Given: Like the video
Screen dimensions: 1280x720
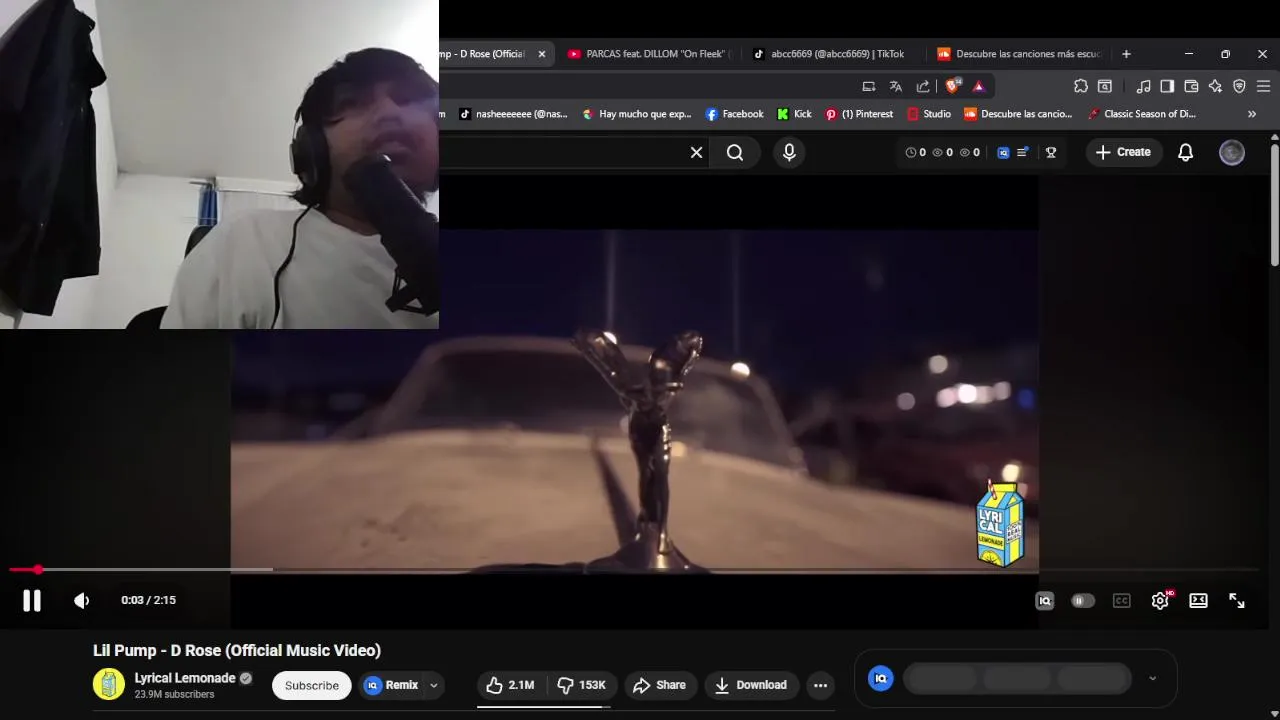Looking at the screenshot, I should click(510, 685).
